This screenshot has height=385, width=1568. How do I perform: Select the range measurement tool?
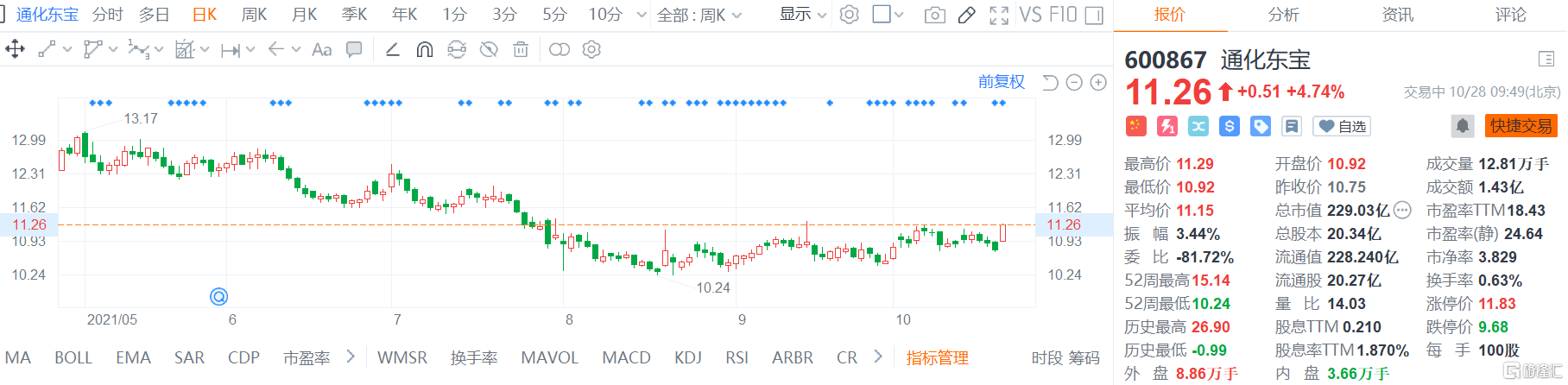pyautogui.click(x=231, y=50)
